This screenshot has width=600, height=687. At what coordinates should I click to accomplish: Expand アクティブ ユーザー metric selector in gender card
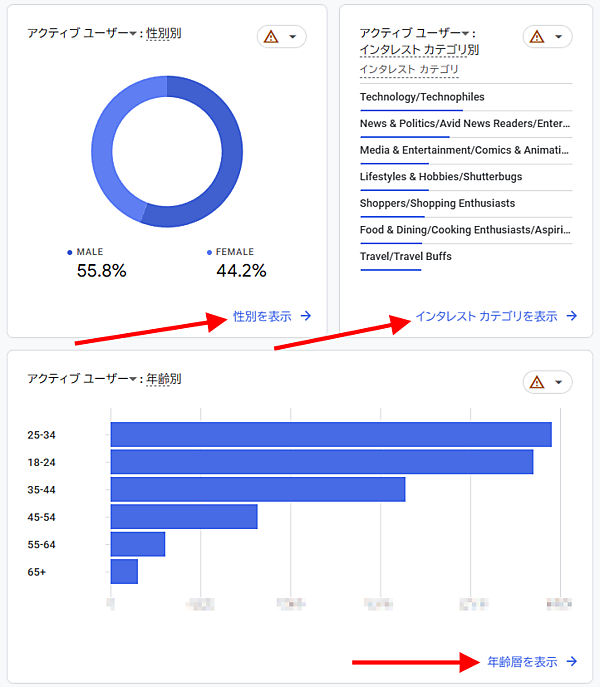tap(133, 34)
